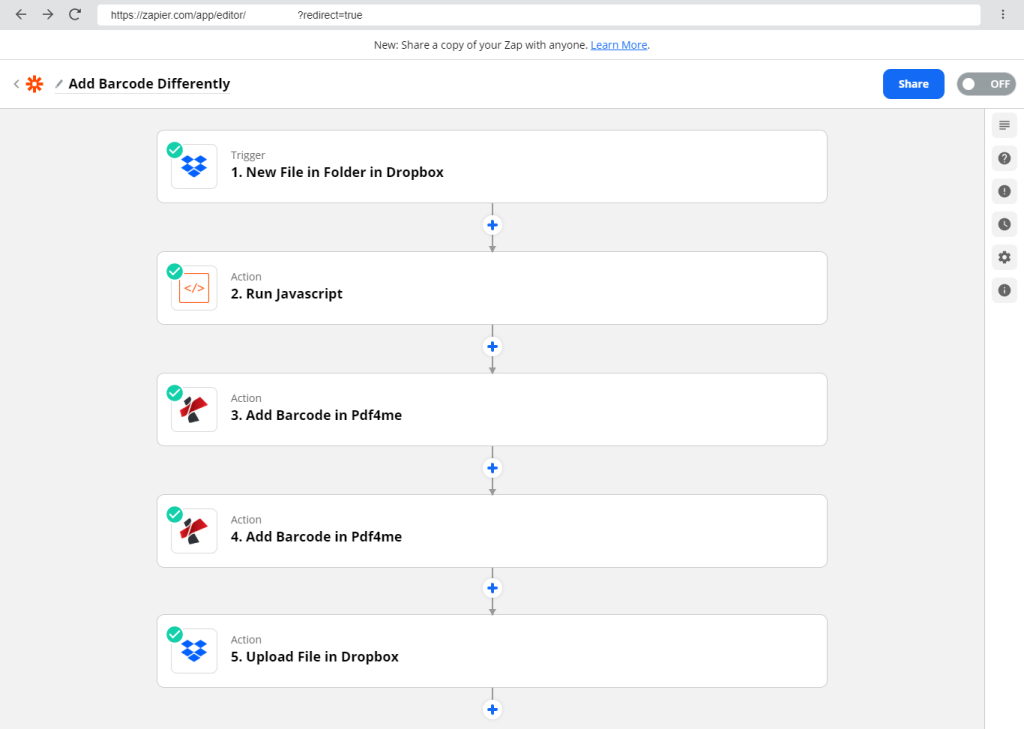Click the green checkmark on step 2

click(174, 272)
